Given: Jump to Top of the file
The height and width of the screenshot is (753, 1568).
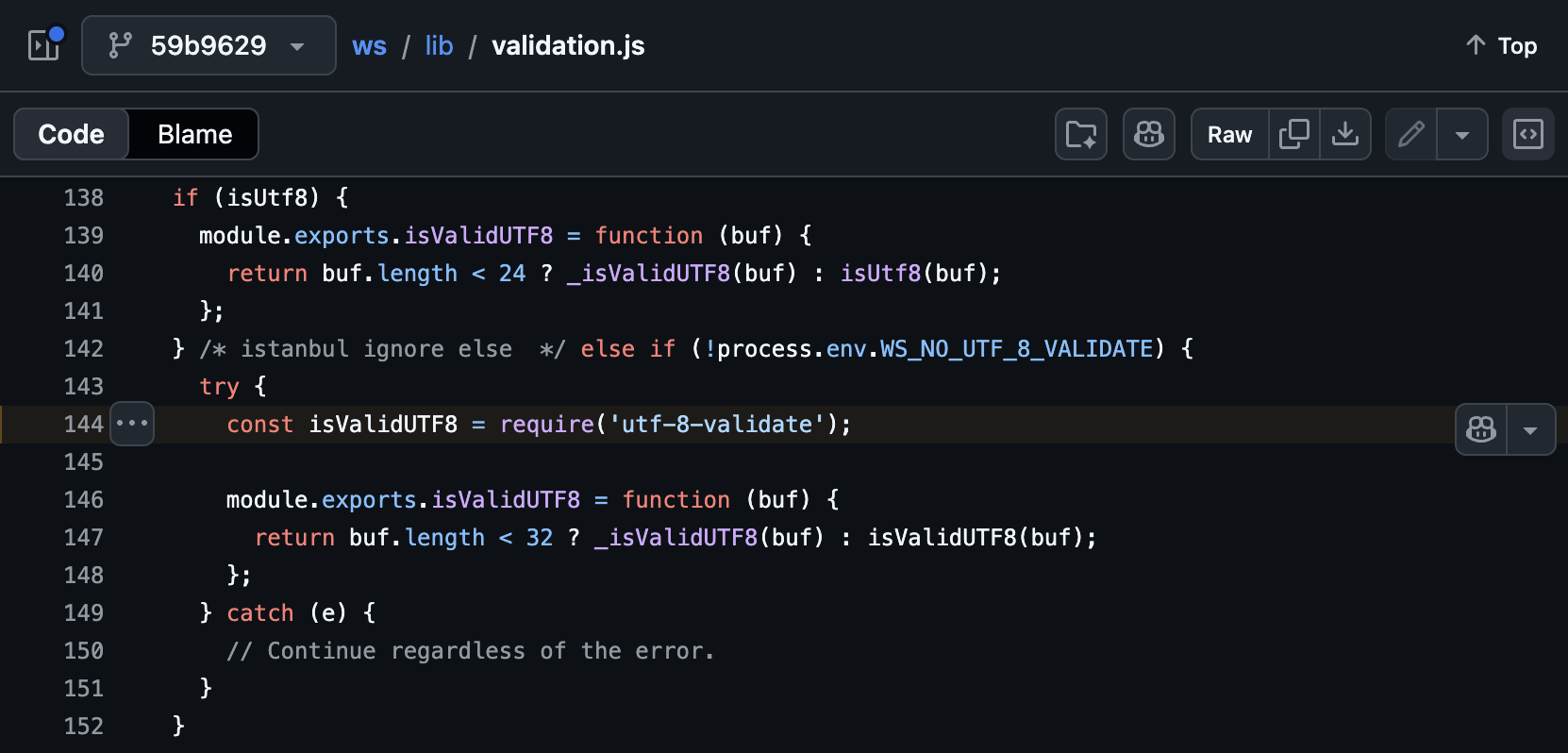Looking at the screenshot, I should click(x=1501, y=45).
